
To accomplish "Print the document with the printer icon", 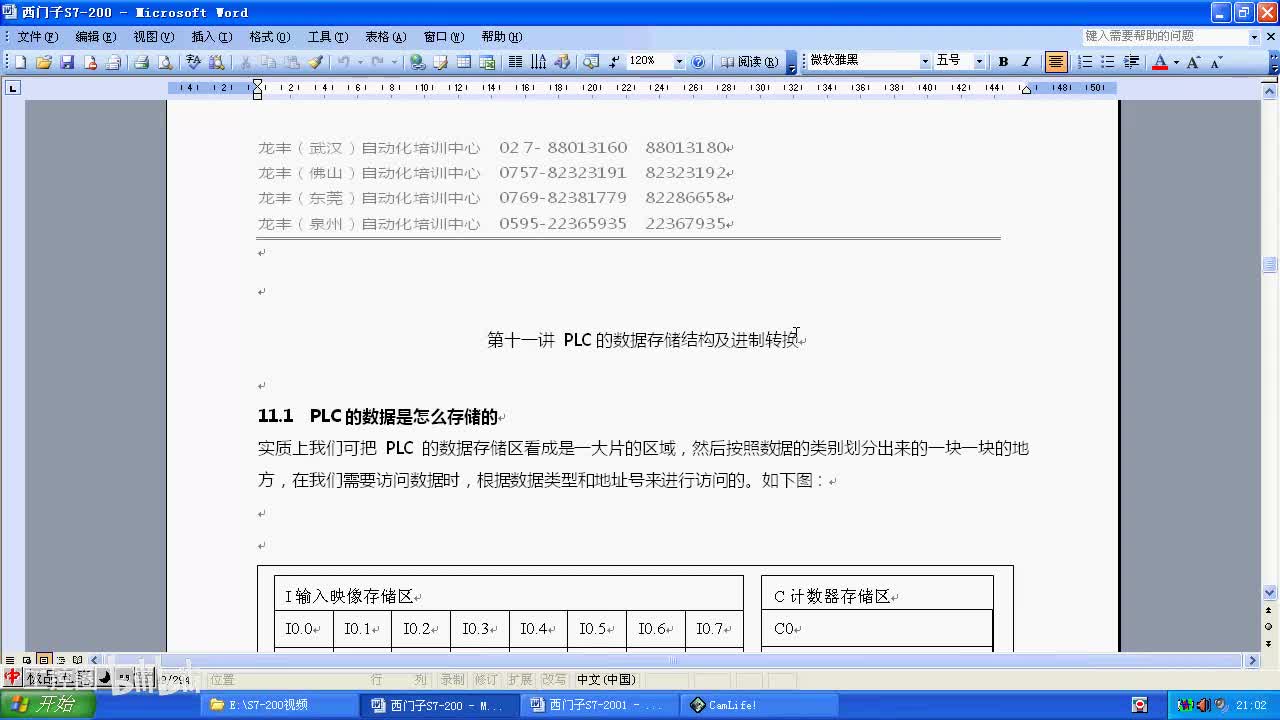I will pos(141,62).
